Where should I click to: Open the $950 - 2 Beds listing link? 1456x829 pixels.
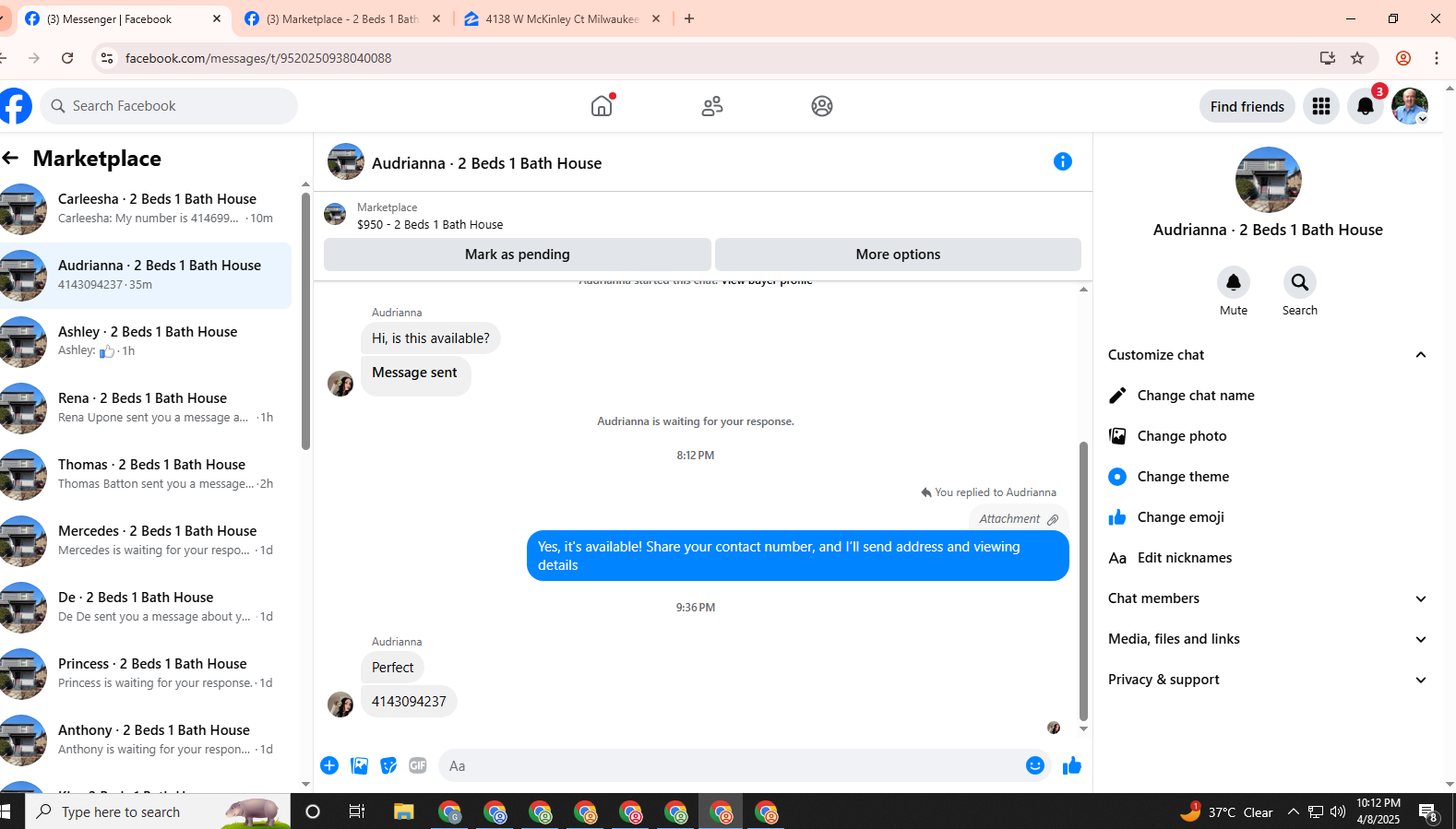coord(430,224)
